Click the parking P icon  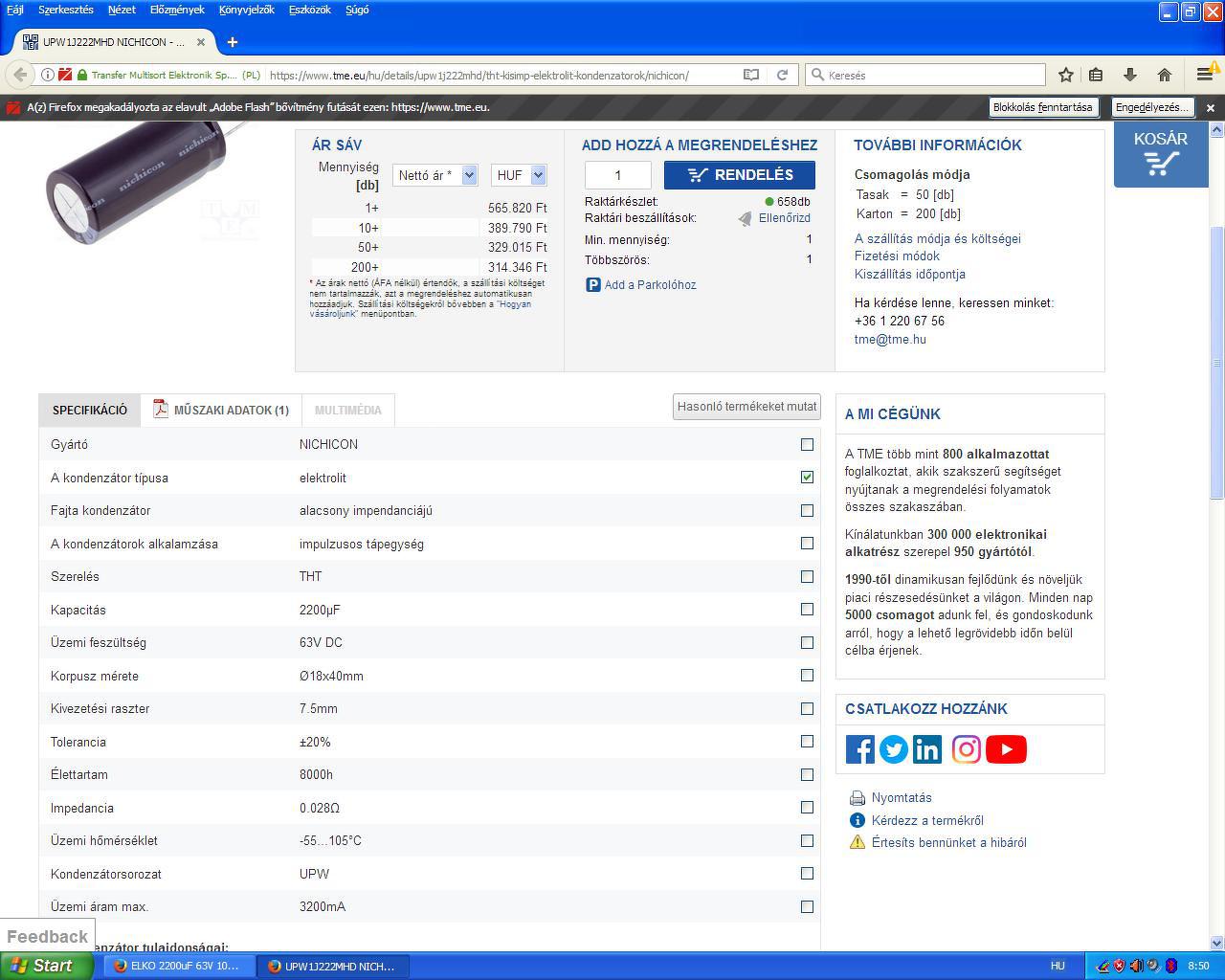(x=593, y=285)
